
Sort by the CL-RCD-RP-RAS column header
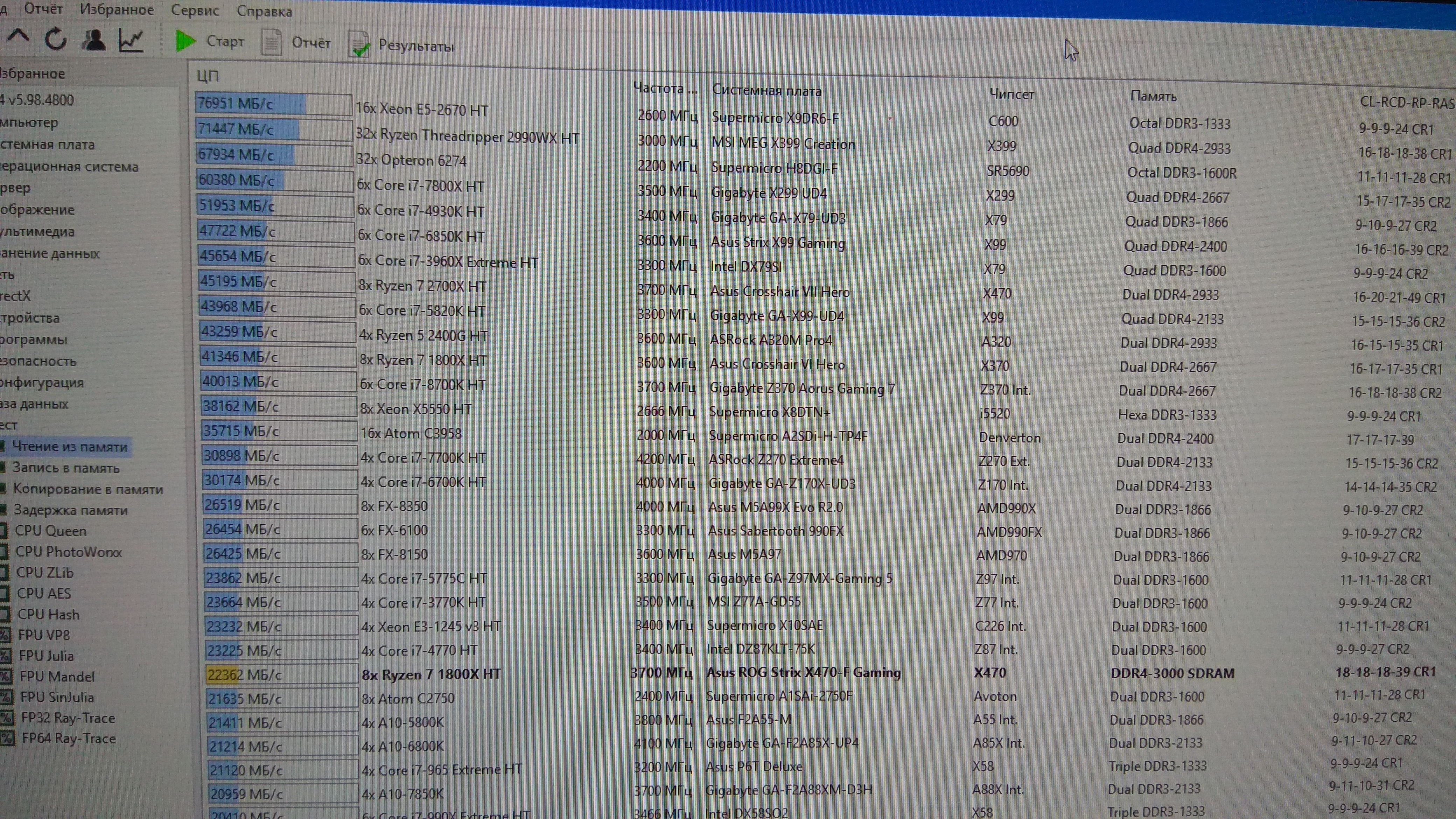[x=1407, y=102]
